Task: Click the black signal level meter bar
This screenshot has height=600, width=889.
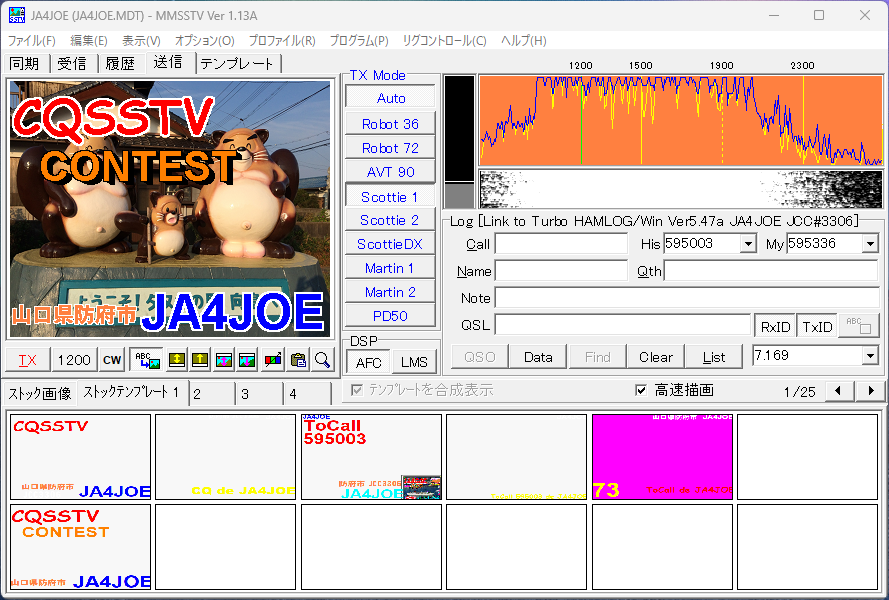Action: click(x=459, y=142)
